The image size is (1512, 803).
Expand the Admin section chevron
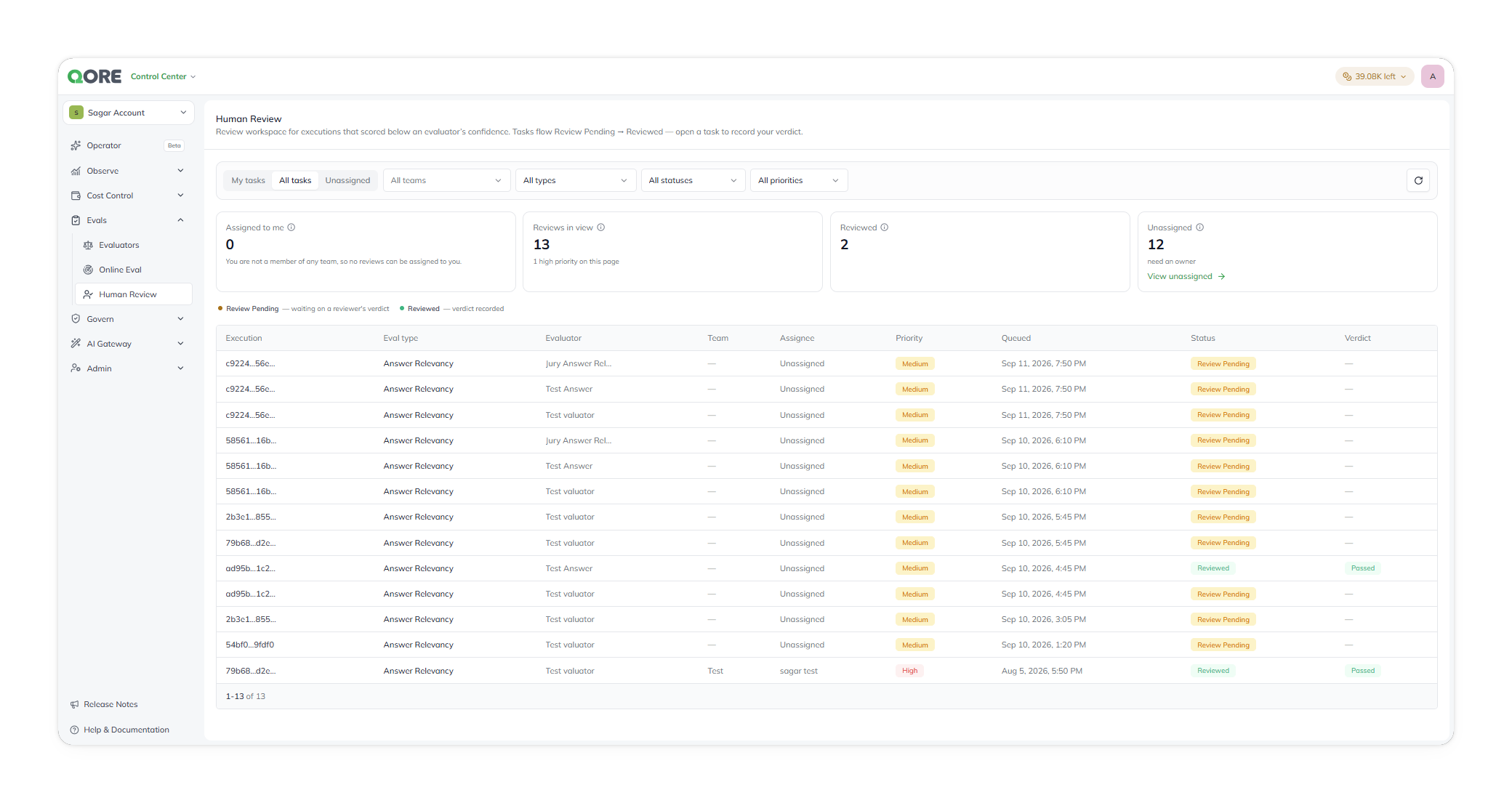click(180, 368)
